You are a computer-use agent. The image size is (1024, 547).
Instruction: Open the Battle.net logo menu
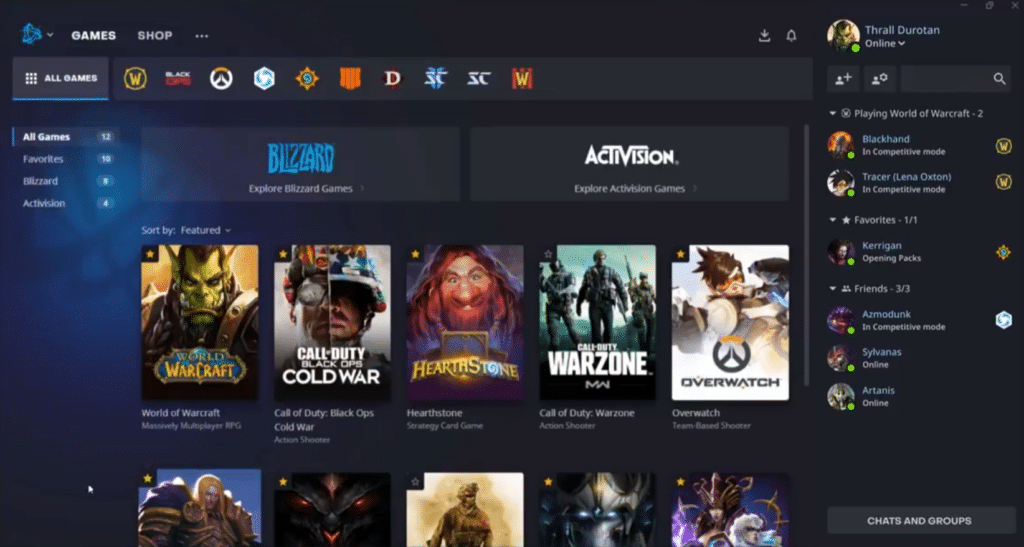pyautogui.click(x=31, y=35)
